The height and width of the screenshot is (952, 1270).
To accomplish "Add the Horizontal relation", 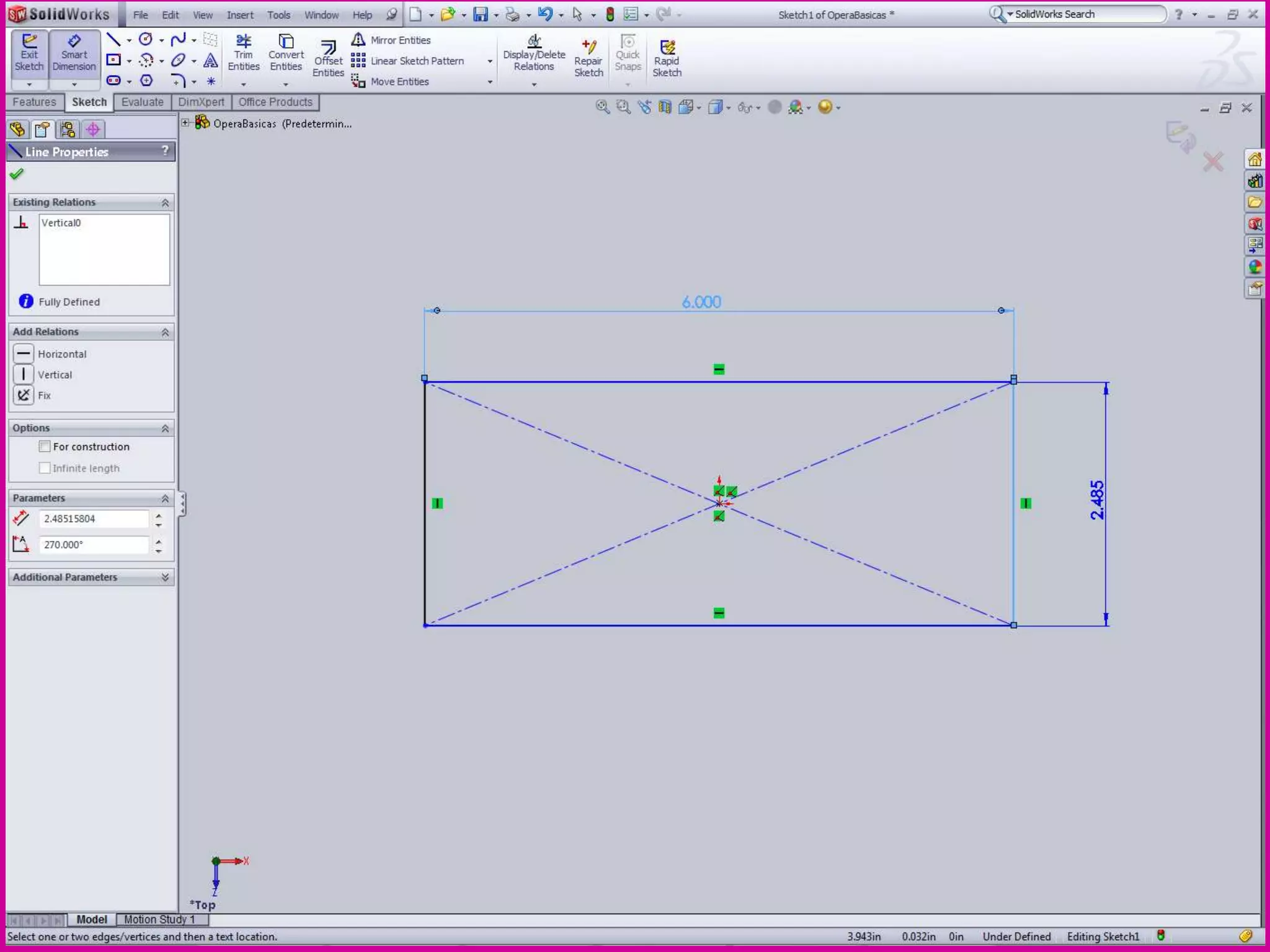I will 24,354.
